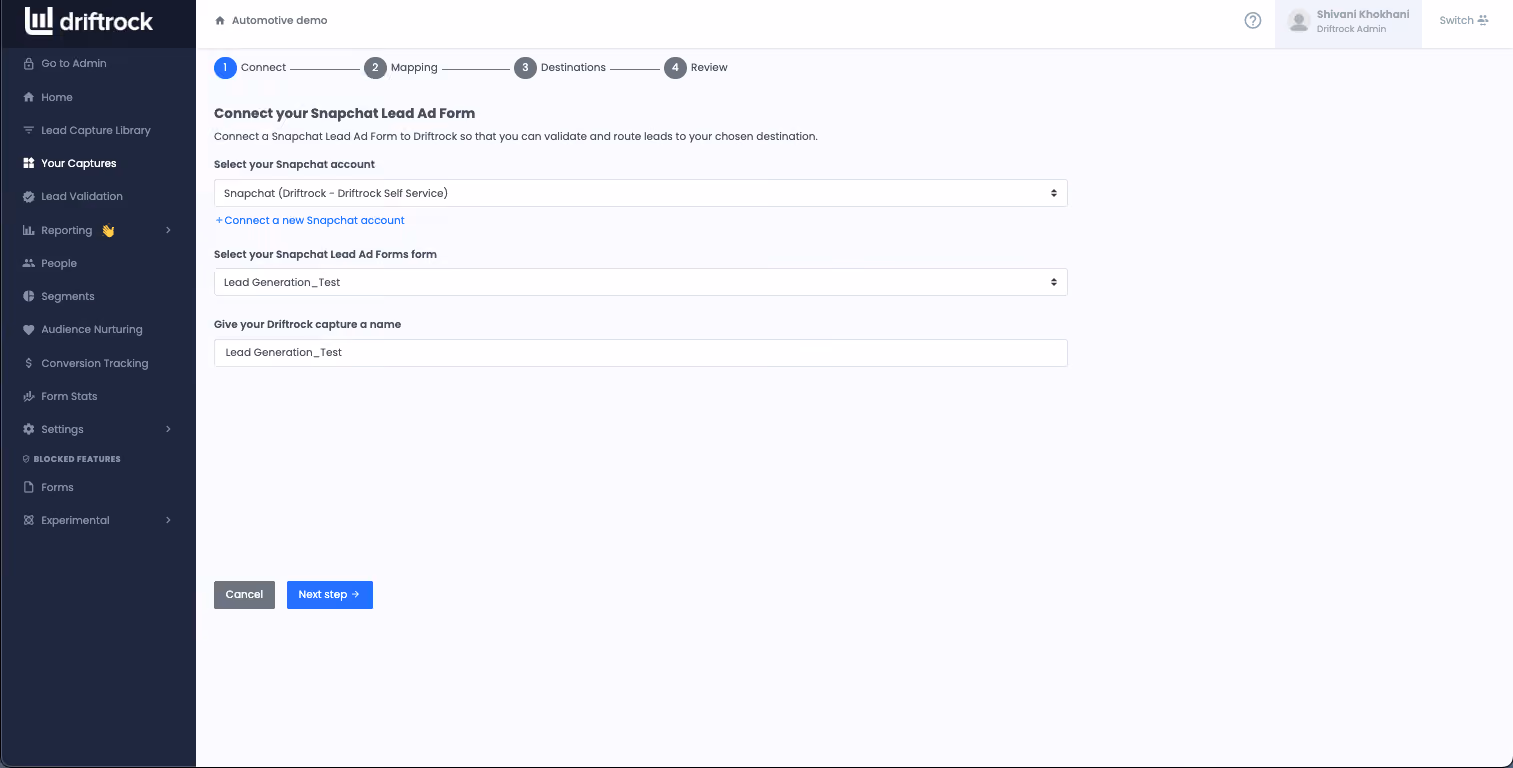Open the People section
Image resolution: width=1513 pixels, height=768 pixels.
click(x=59, y=263)
